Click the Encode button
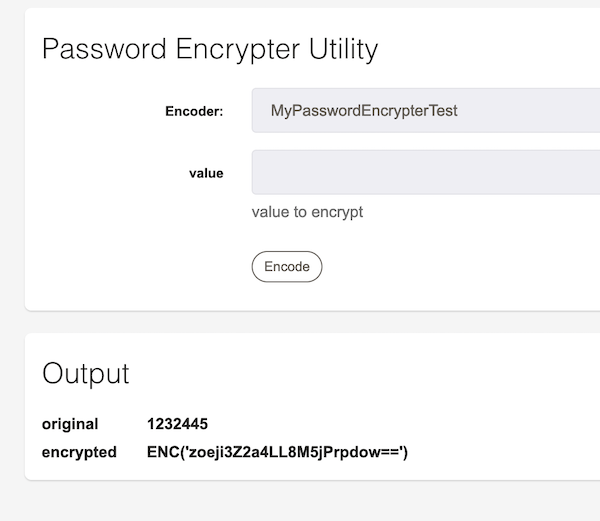600x521 pixels. tap(287, 267)
